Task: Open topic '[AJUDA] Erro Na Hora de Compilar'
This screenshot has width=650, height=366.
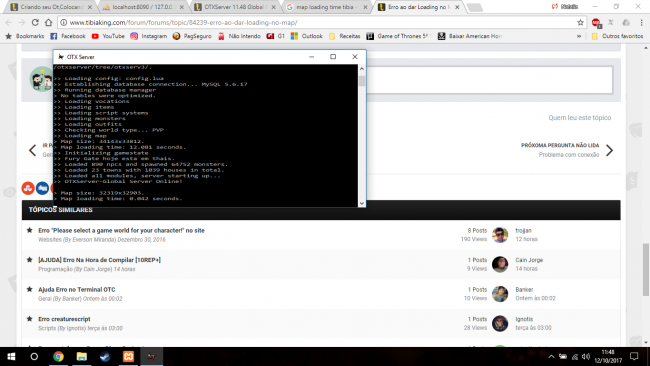Action: pos(99,260)
